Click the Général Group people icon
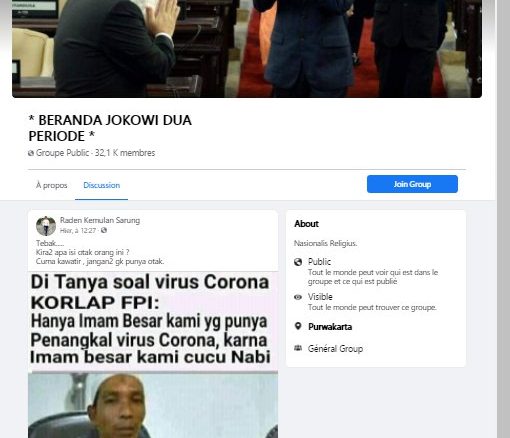510x438 pixels. pyautogui.click(x=298, y=348)
